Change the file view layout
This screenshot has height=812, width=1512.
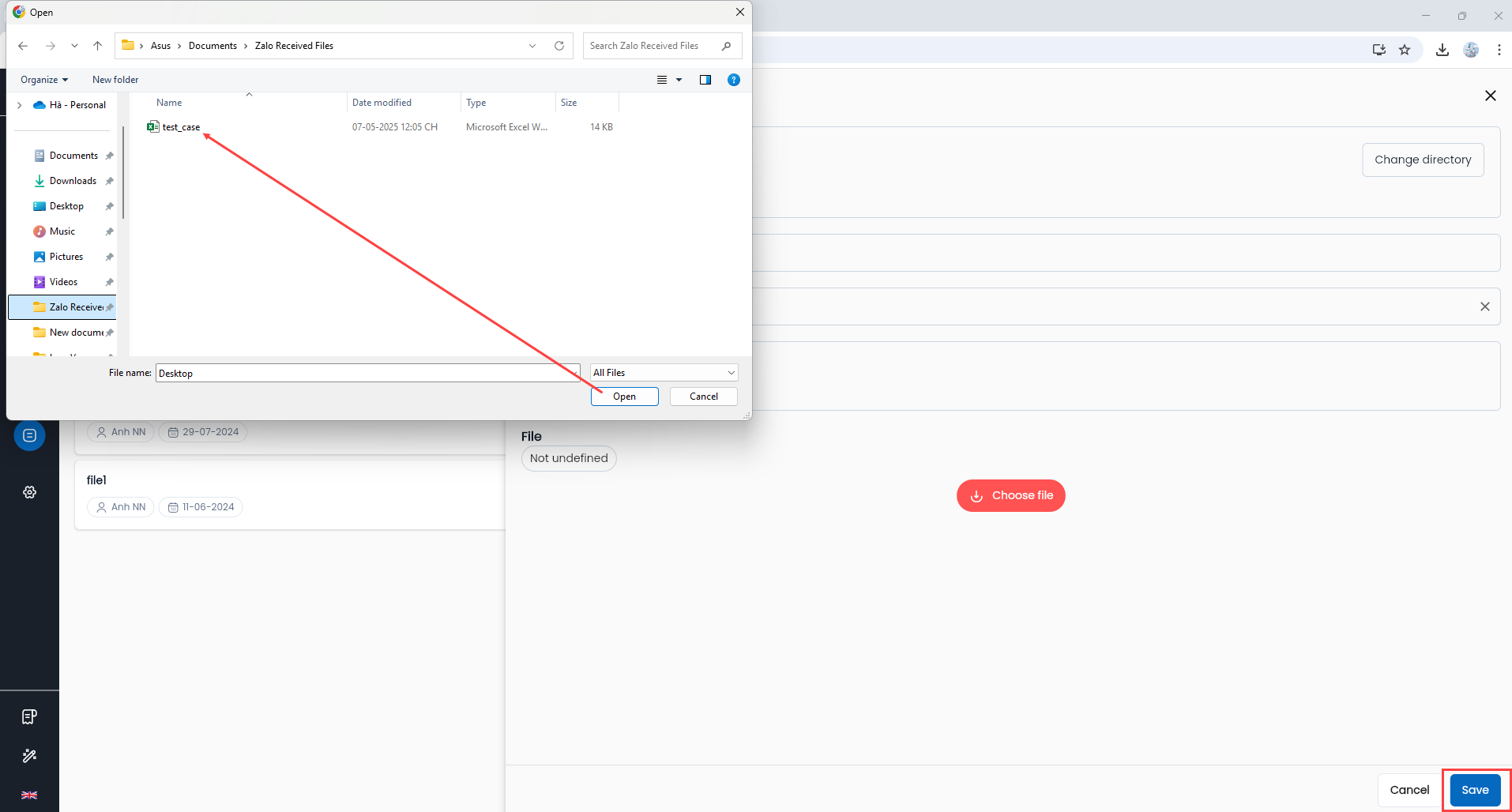point(662,80)
